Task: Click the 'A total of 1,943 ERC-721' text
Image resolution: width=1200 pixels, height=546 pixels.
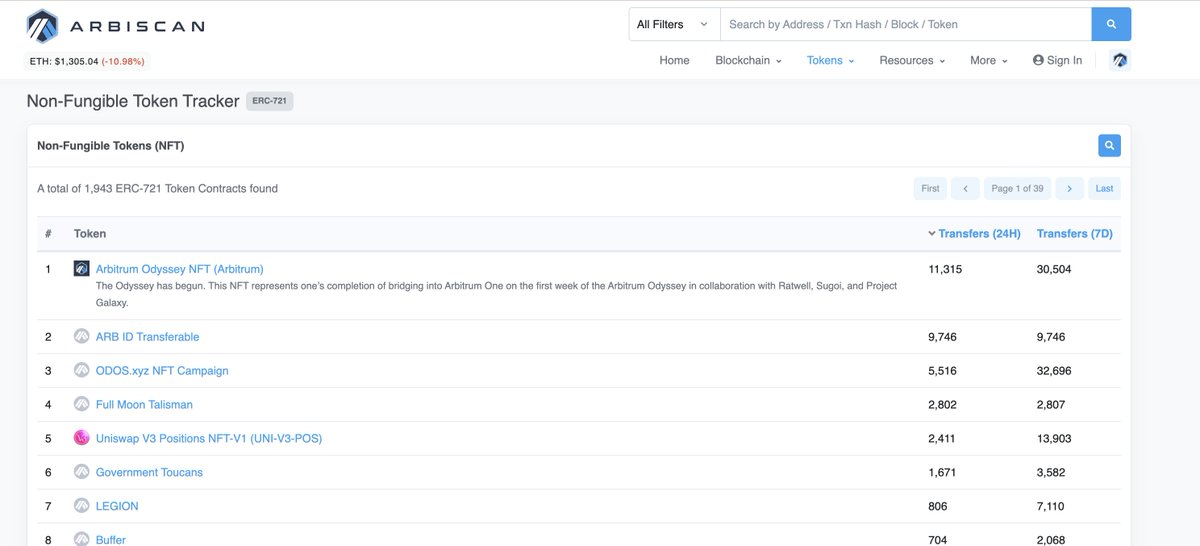Action: (157, 188)
